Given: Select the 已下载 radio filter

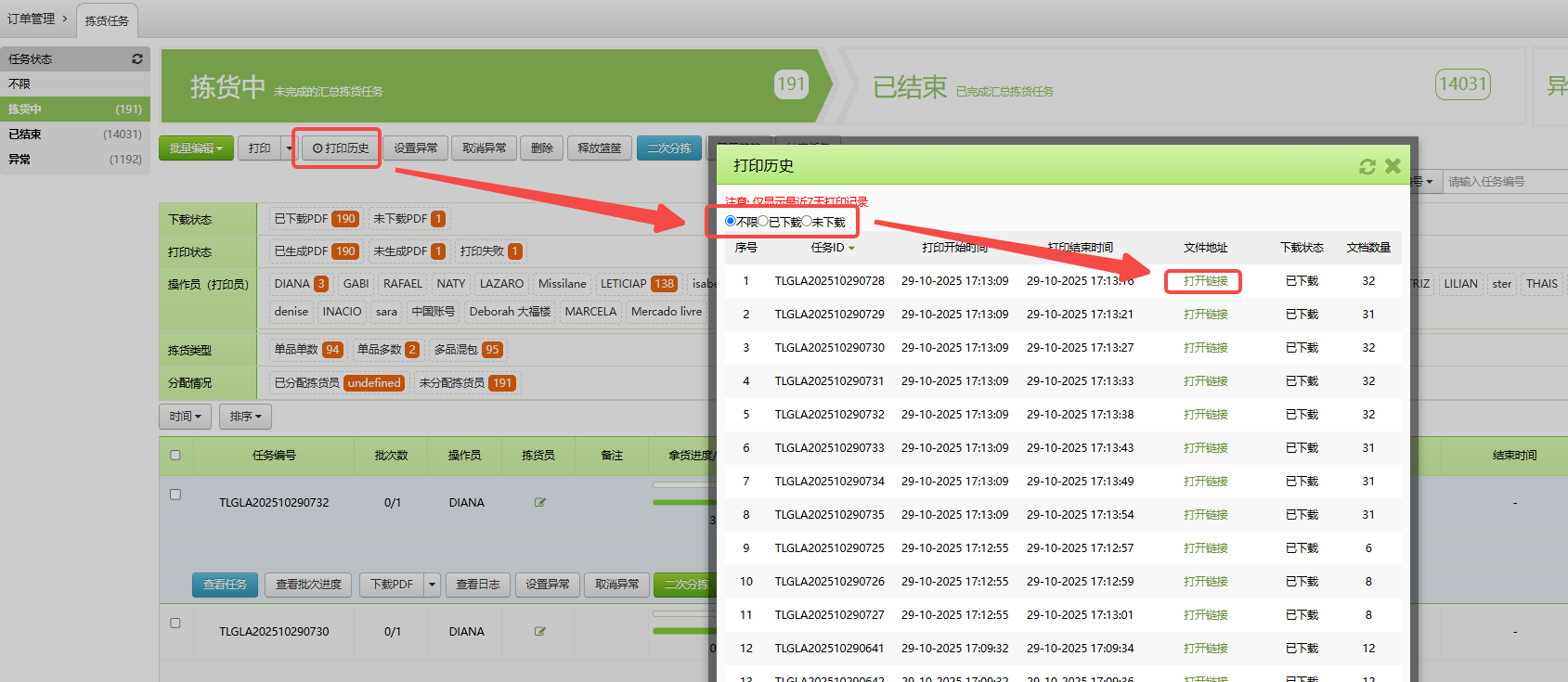Looking at the screenshot, I should point(764,222).
